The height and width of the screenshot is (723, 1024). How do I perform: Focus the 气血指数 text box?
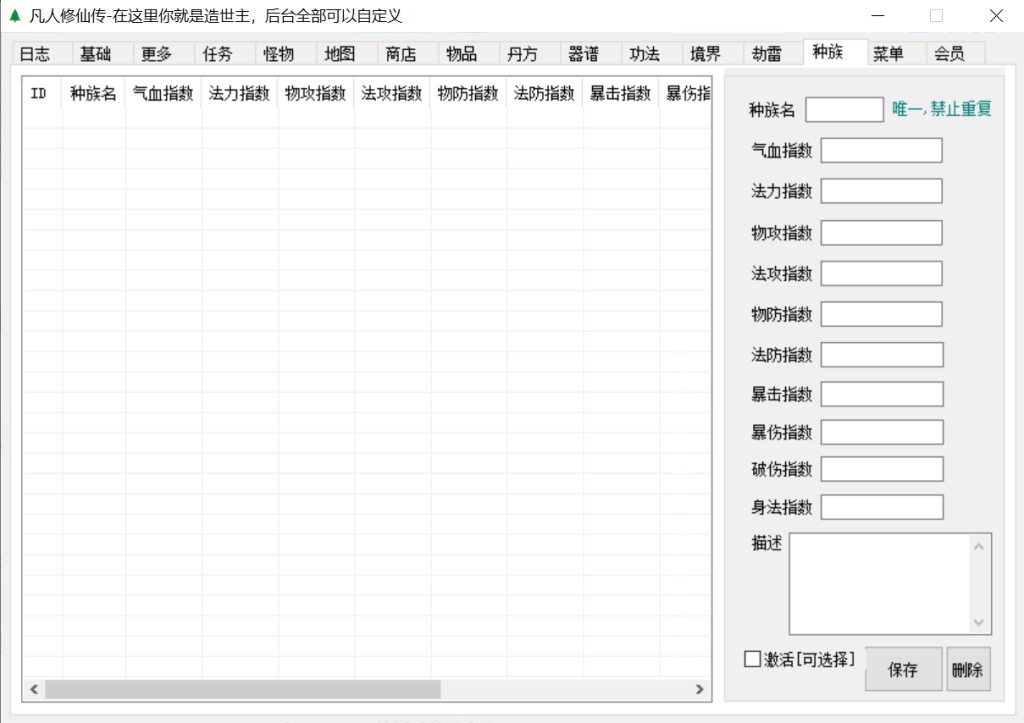point(881,151)
